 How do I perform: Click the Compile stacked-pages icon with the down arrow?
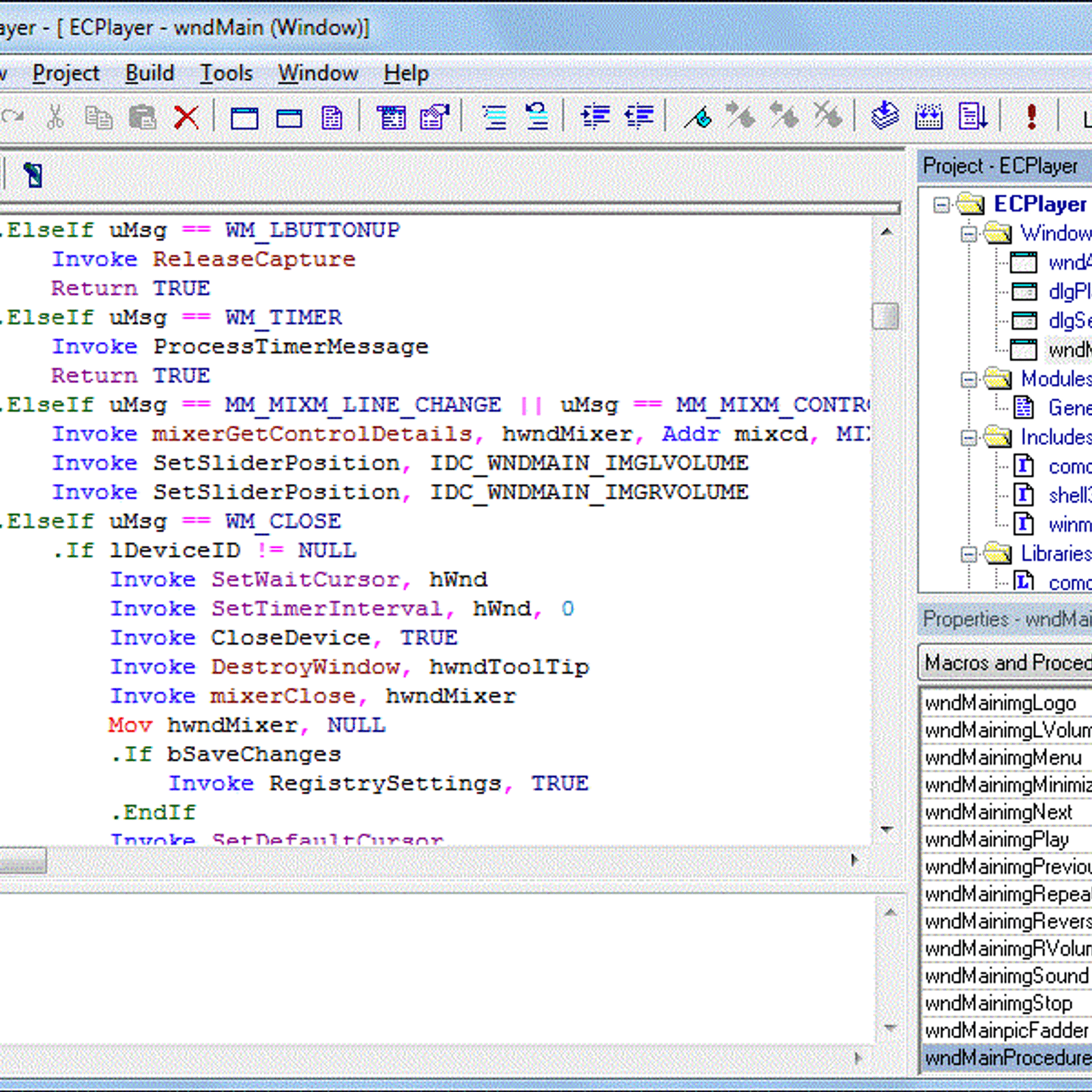tap(885, 115)
